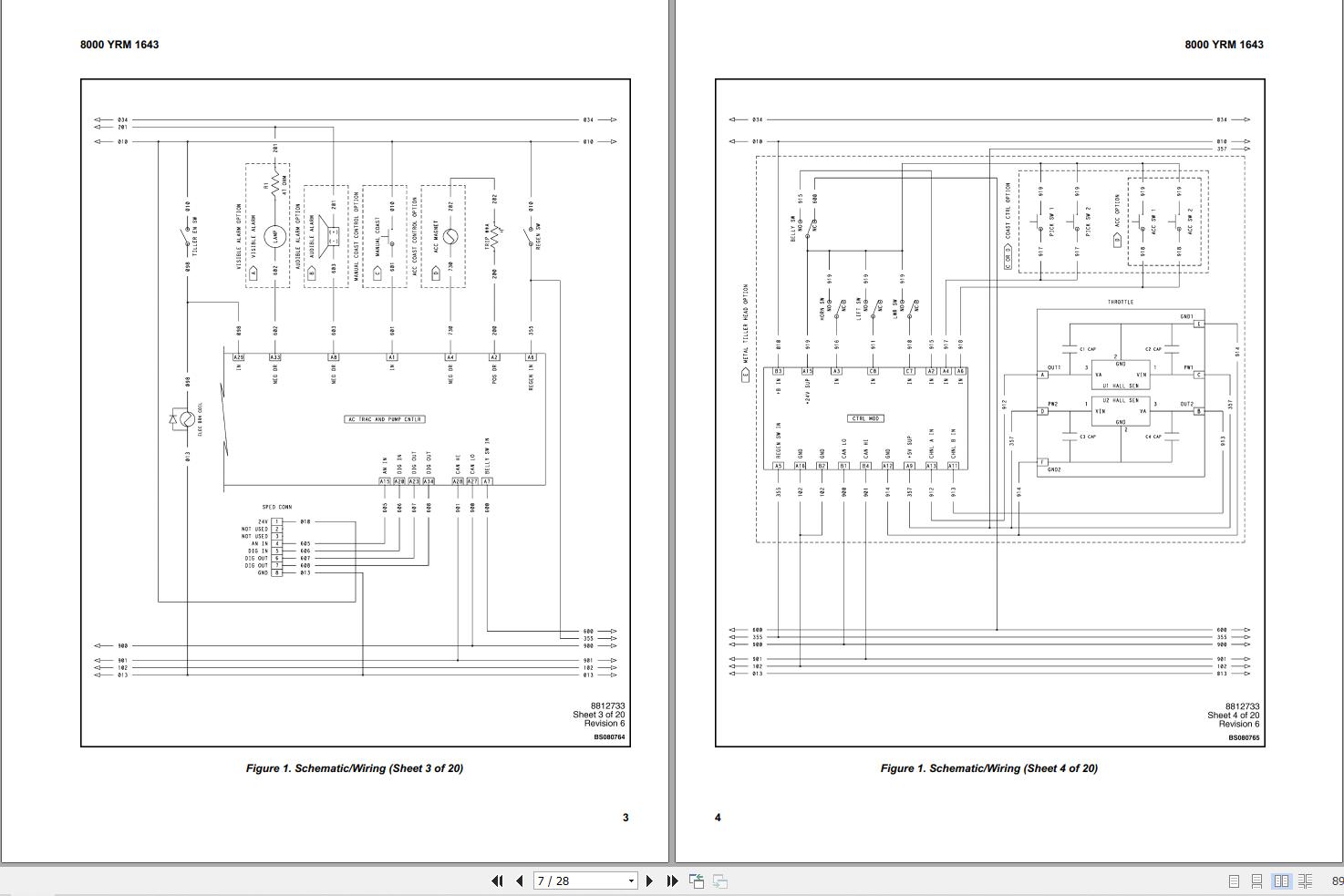Viewport: 1344px width, 896px height.
Task: Click the right page header 8000 YRM 1643
Action: click(1224, 45)
